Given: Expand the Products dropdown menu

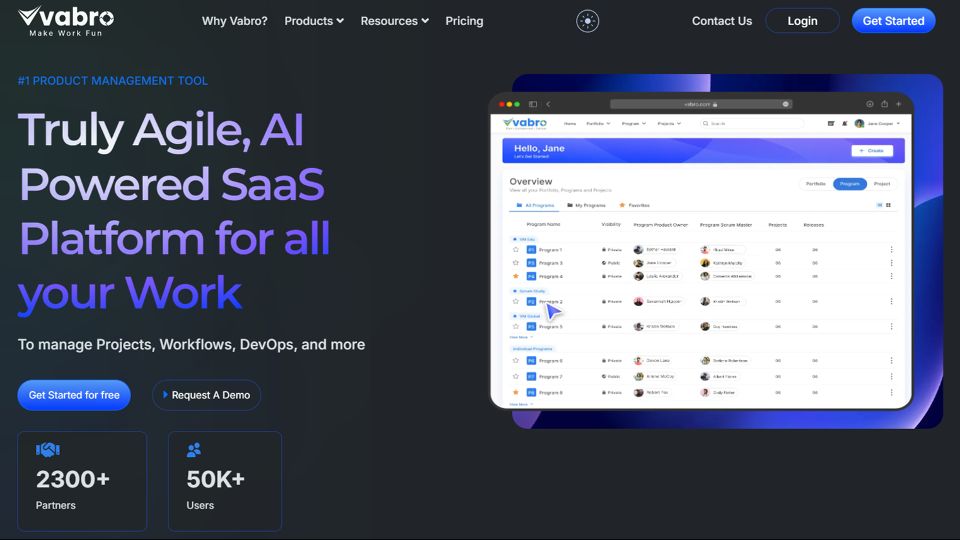Looking at the screenshot, I should tap(314, 21).
